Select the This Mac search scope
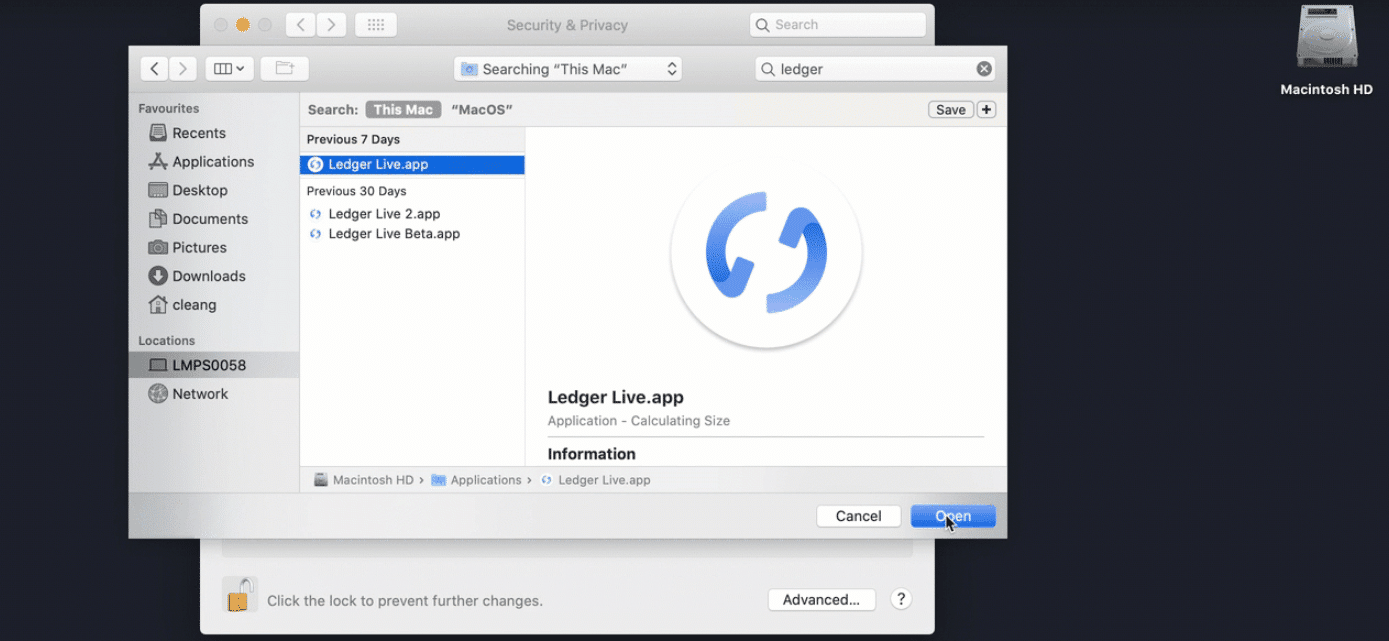The image size is (1389, 641). (x=403, y=110)
